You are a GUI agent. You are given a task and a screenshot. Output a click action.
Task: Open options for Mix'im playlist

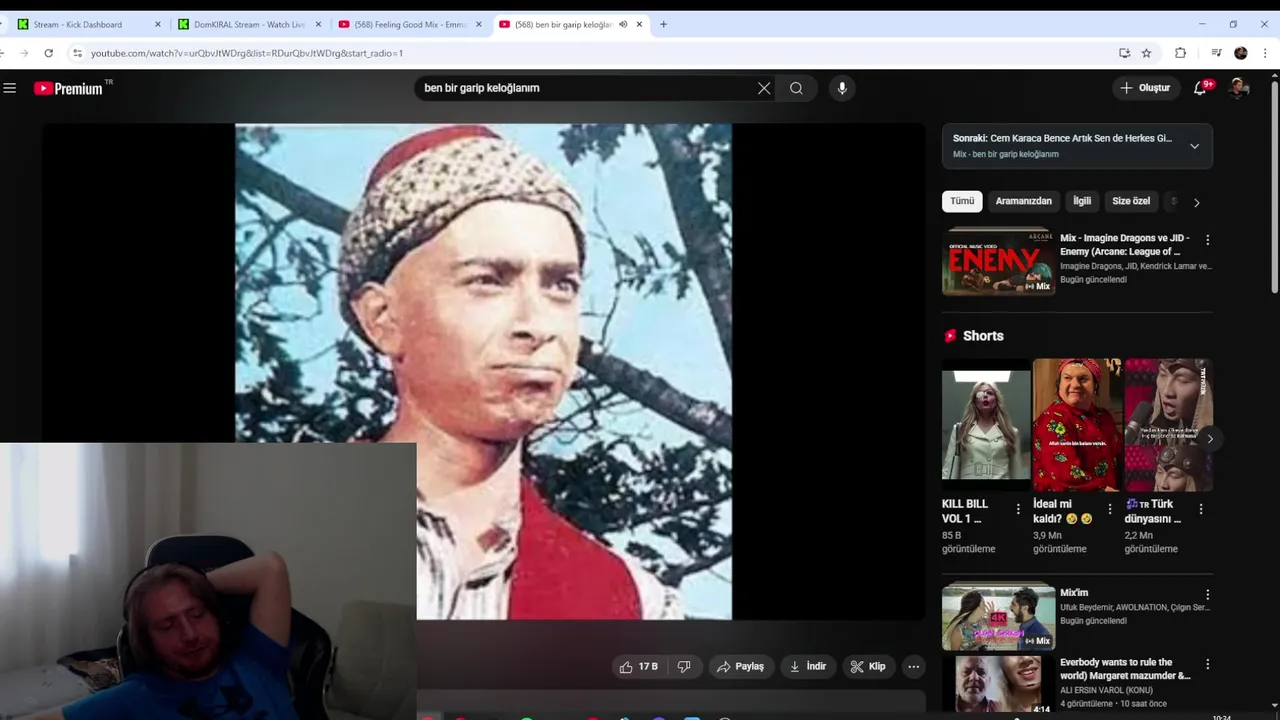pos(1207,594)
